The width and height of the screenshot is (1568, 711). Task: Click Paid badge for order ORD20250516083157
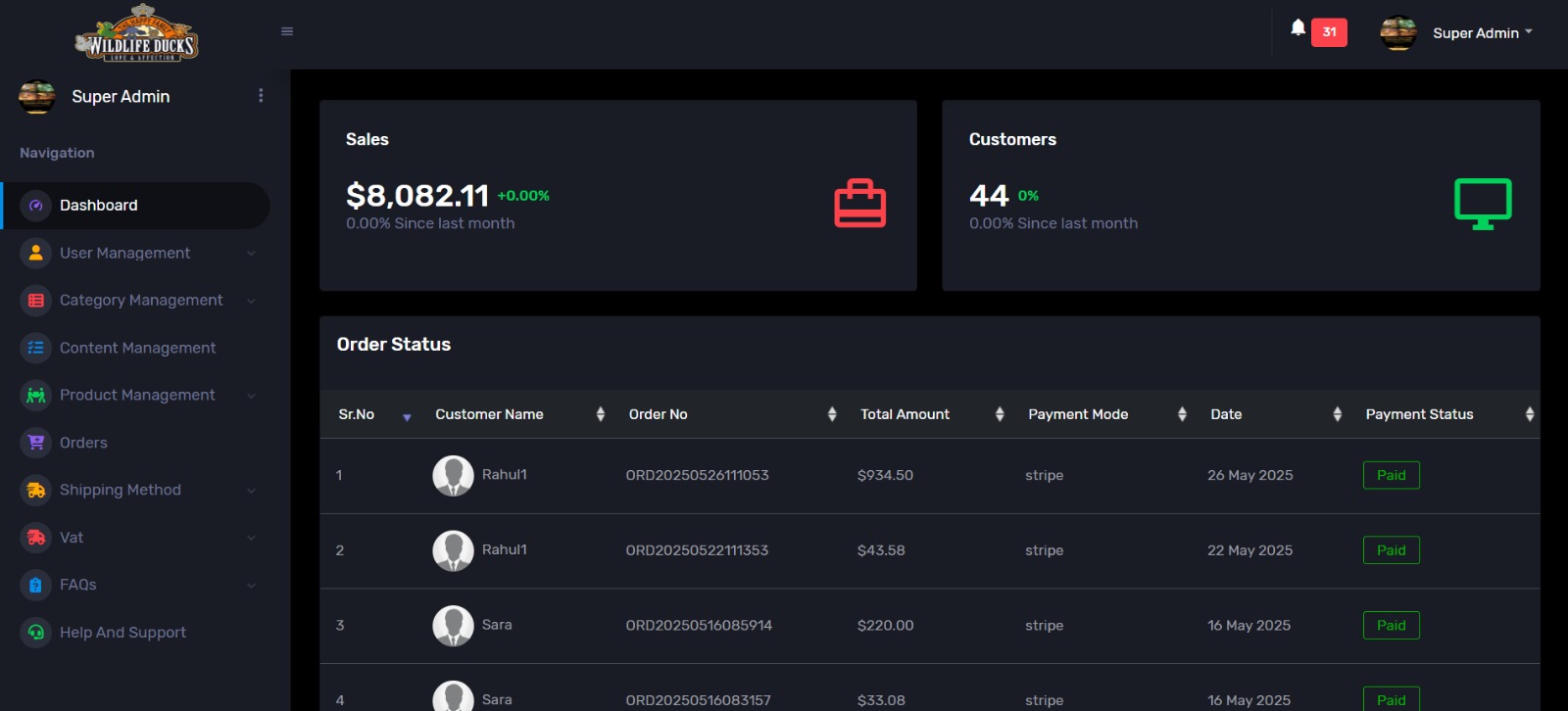click(x=1391, y=698)
